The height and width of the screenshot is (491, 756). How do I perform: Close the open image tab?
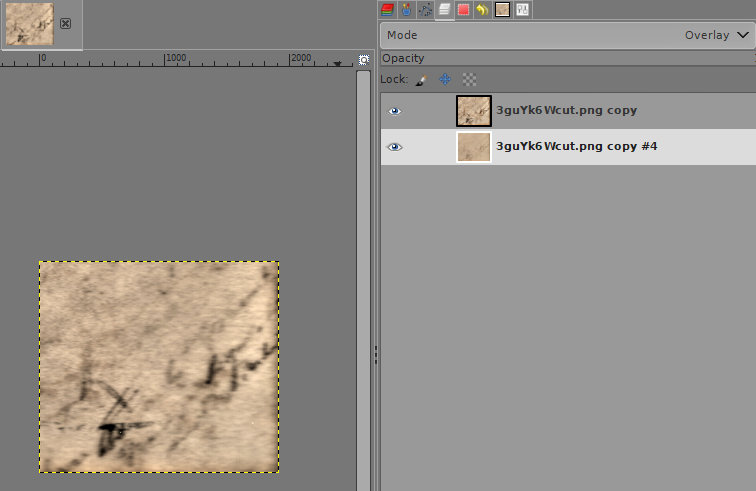[x=65, y=23]
